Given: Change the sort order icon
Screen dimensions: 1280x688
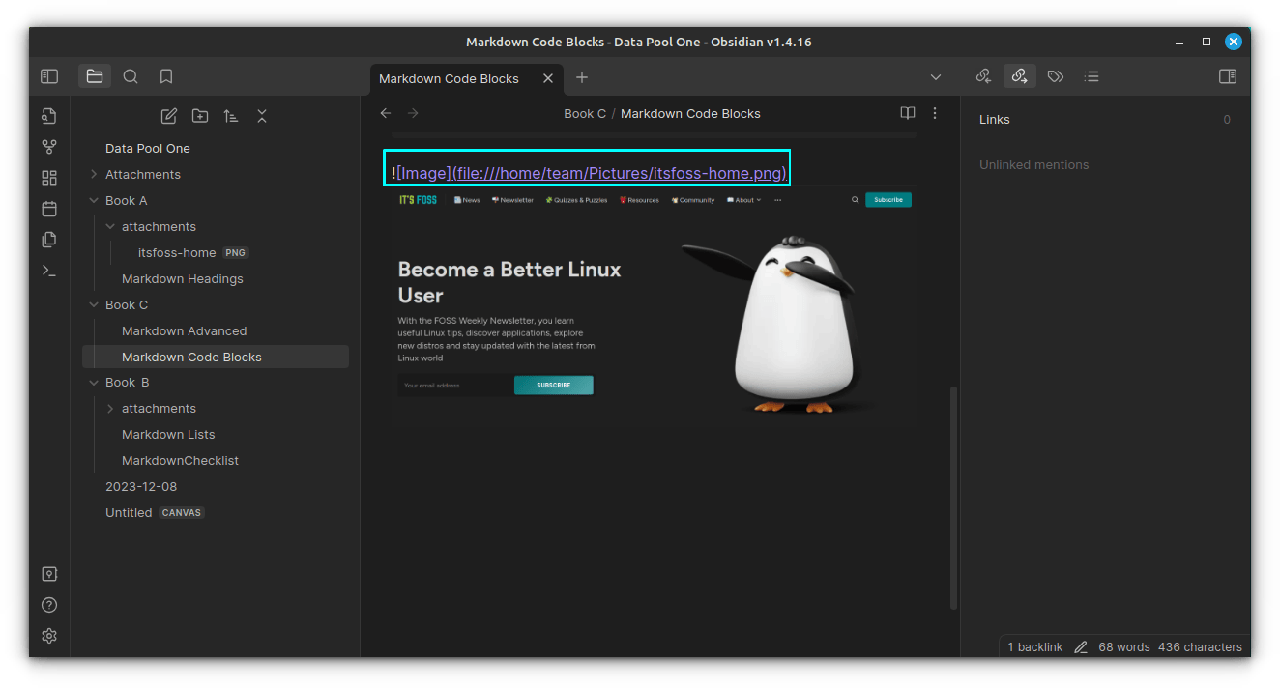Looking at the screenshot, I should tap(231, 116).
